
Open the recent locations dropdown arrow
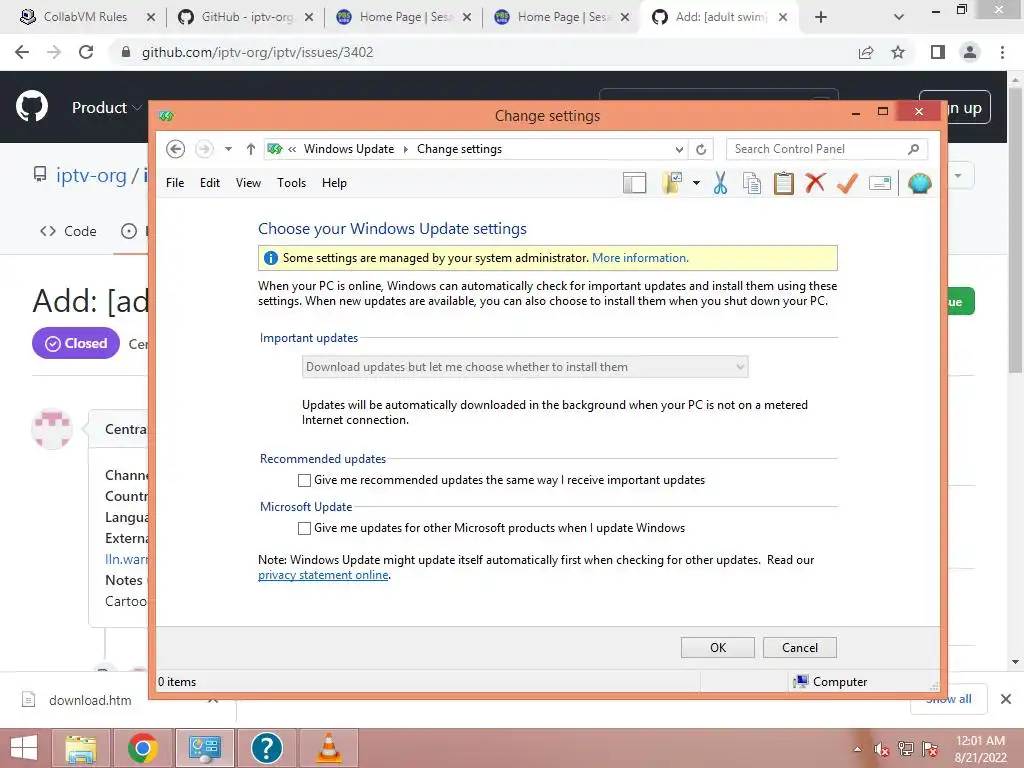pyautogui.click(x=228, y=149)
